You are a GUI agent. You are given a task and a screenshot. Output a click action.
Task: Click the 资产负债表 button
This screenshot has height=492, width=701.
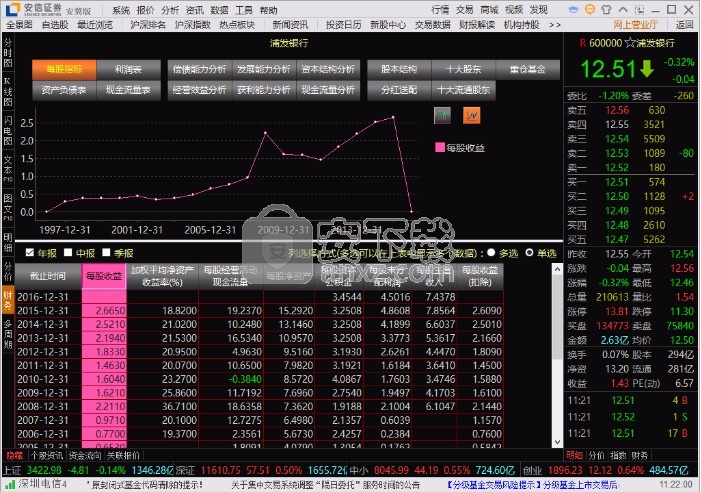pos(64,90)
